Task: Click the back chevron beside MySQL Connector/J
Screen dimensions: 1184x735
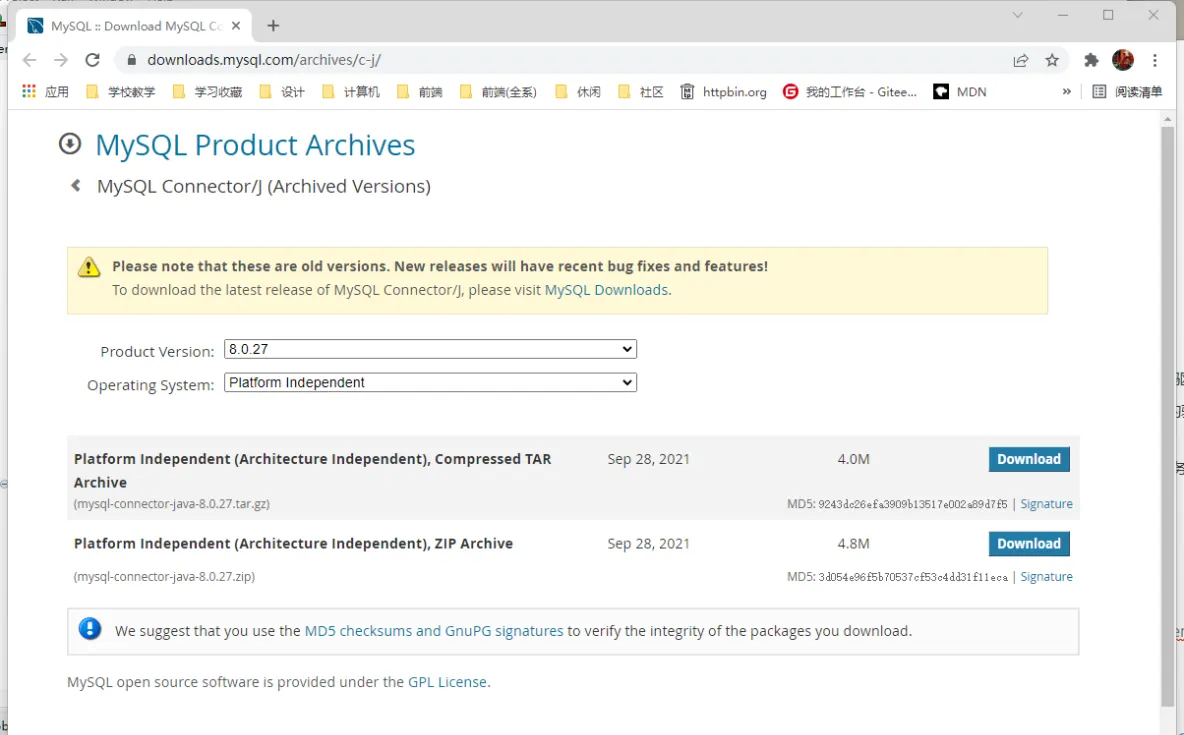Action: (x=76, y=186)
